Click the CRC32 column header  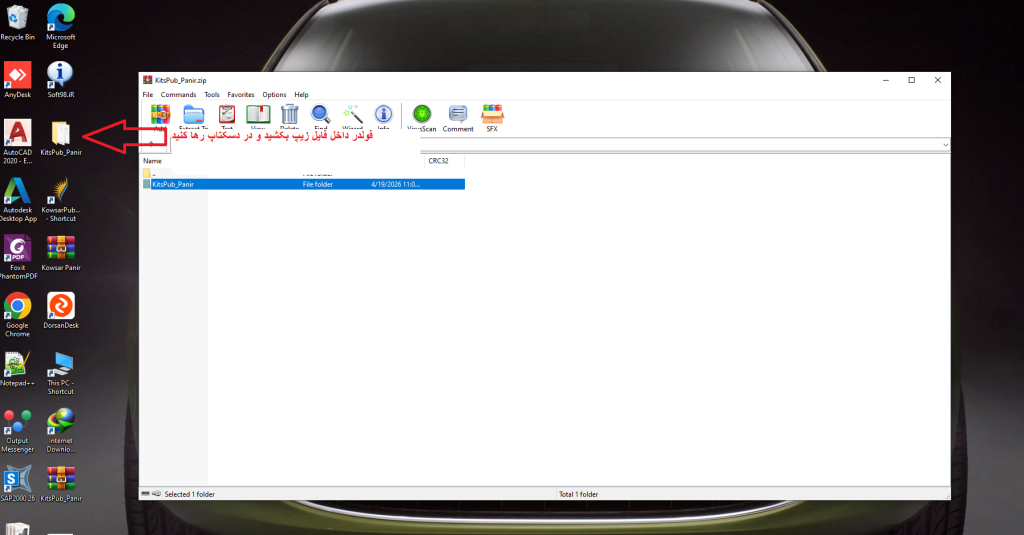[439, 160]
